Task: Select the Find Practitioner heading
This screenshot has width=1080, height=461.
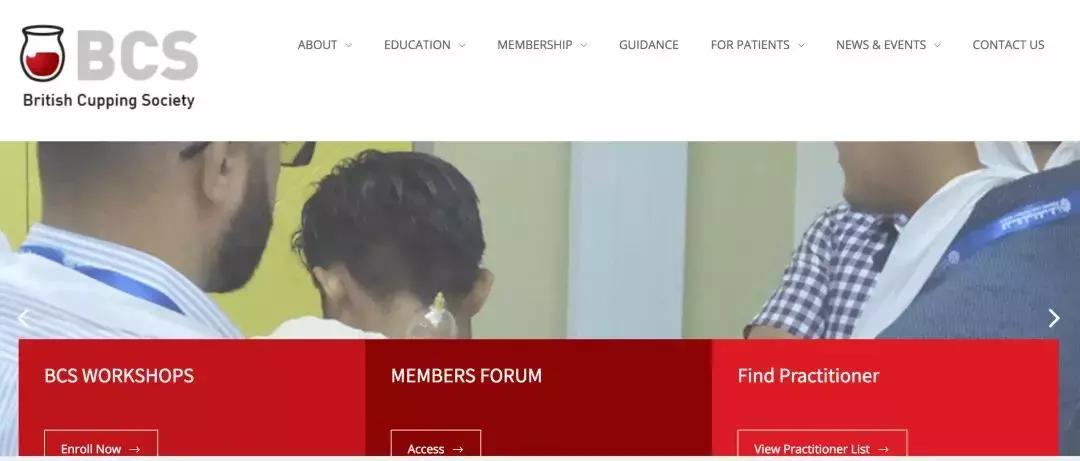Action: point(809,376)
